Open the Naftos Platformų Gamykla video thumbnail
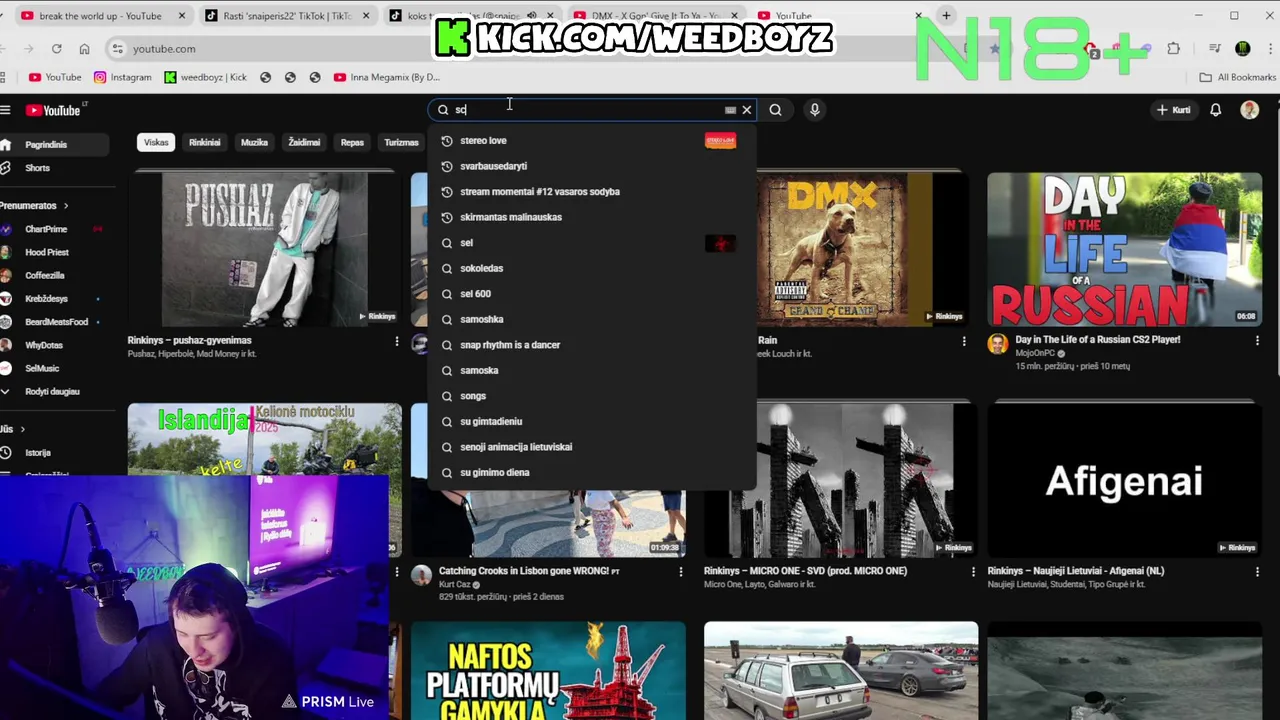 point(548,670)
